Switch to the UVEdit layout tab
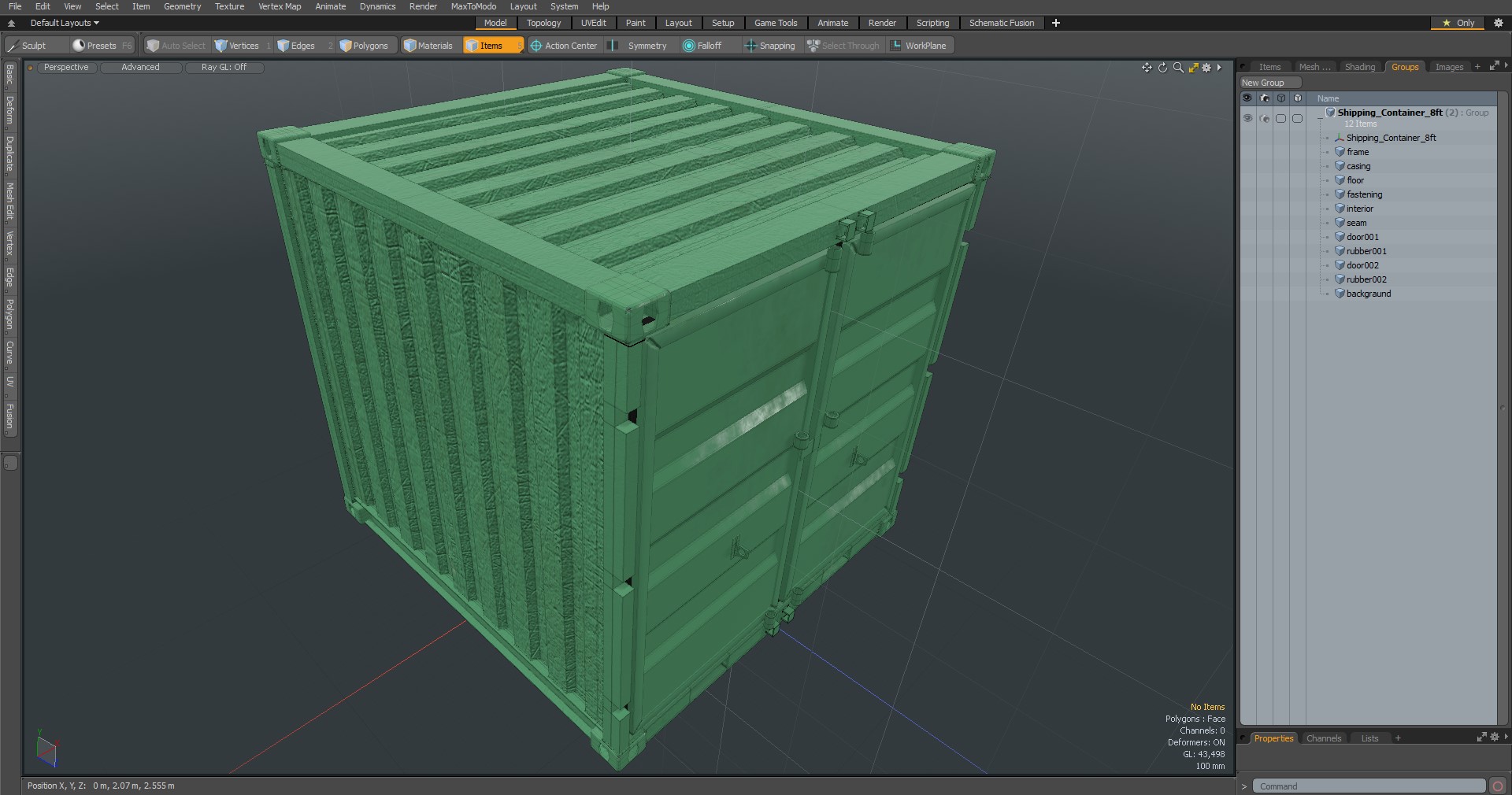1512x795 pixels. tap(594, 23)
